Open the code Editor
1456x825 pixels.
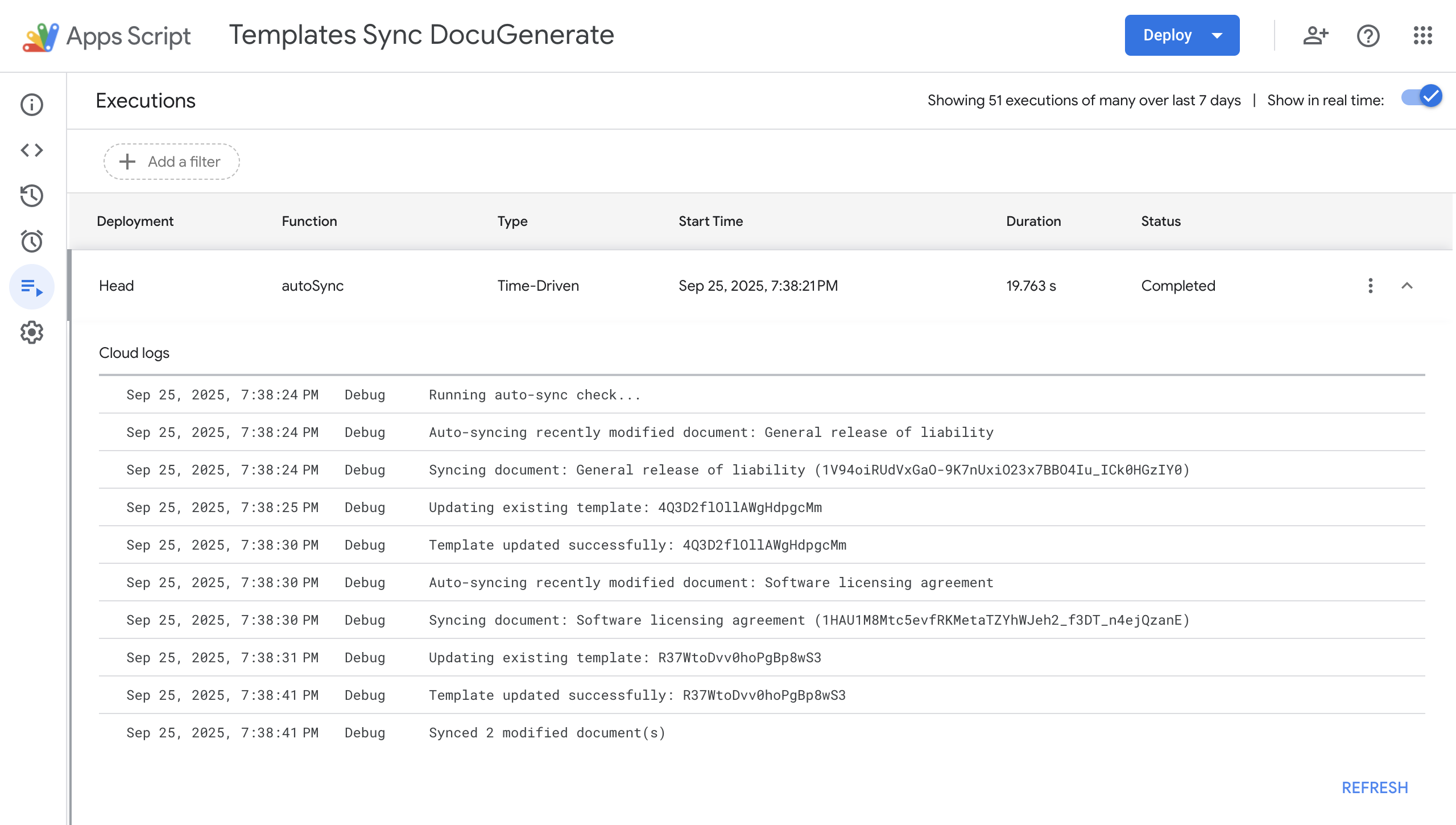tap(32, 150)
